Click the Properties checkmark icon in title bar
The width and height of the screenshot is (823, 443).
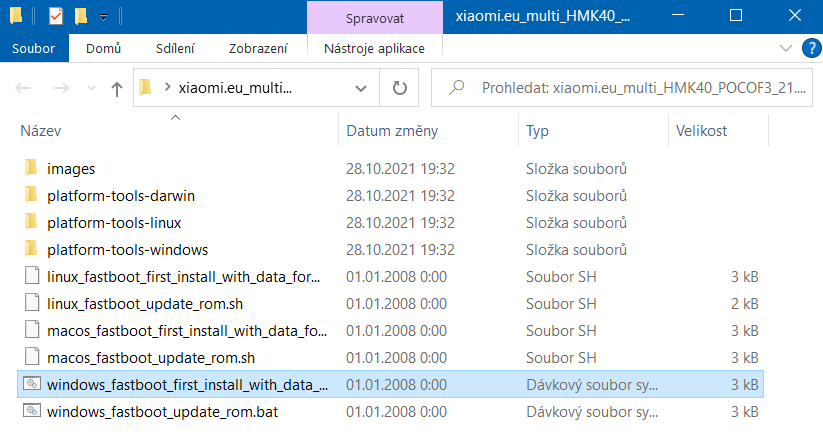point(56,16)
